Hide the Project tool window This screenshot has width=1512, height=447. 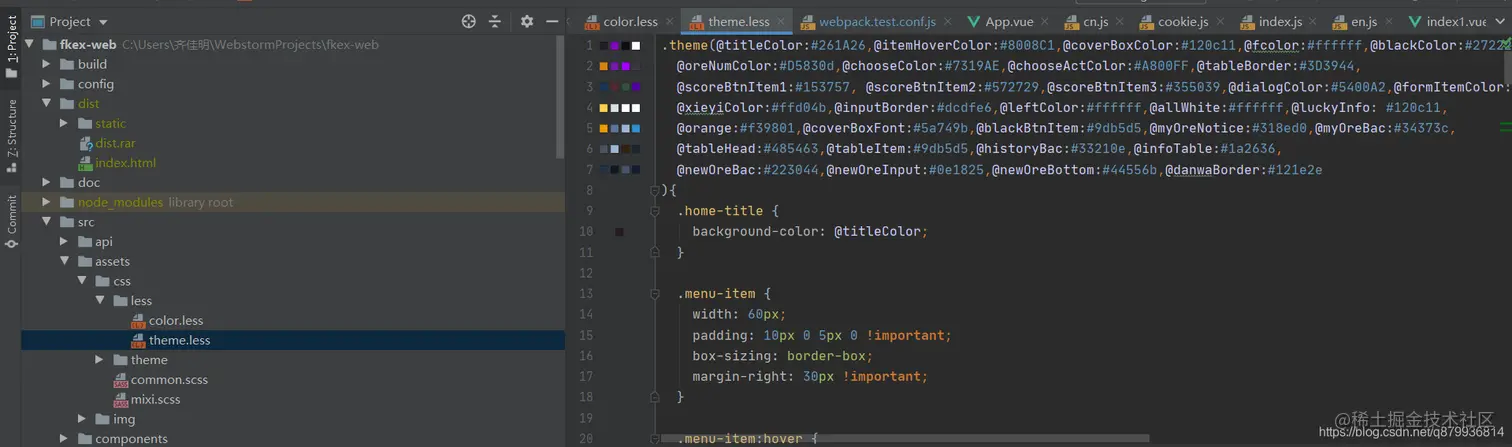[x=552, y=21]
